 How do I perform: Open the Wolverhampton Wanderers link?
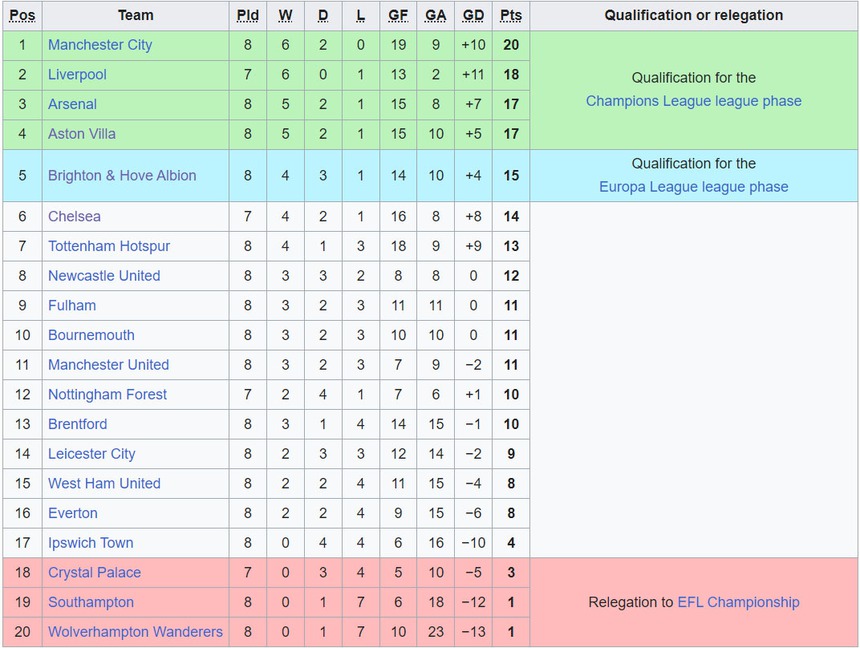[x=135, y=632]
